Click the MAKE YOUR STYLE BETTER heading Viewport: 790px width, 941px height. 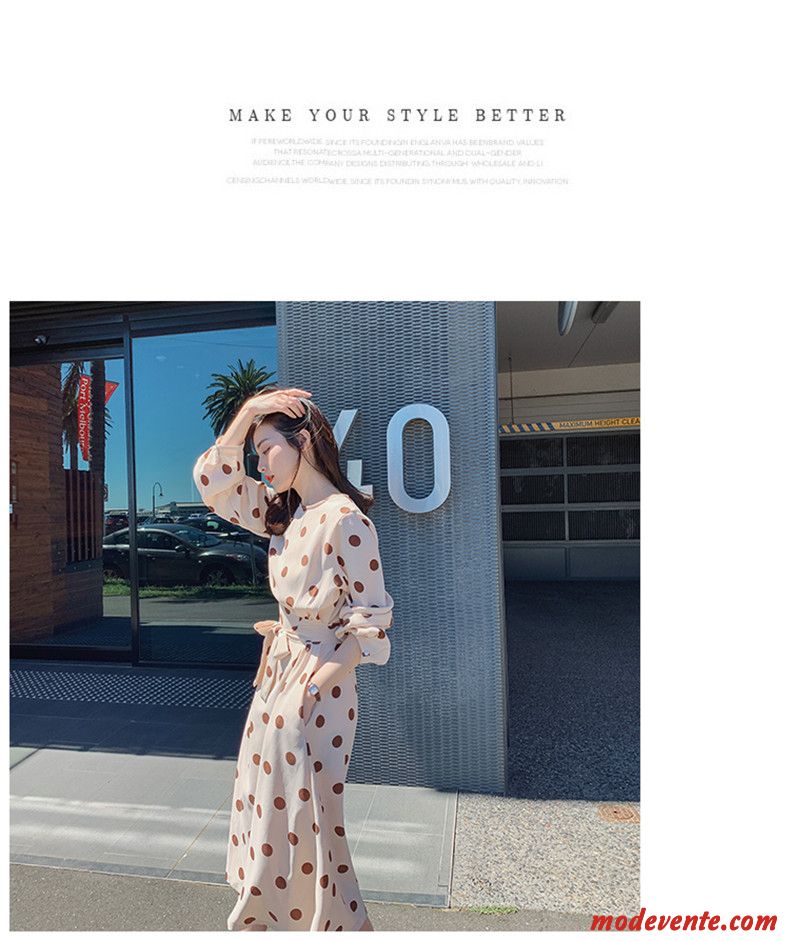tap(398, 115)
